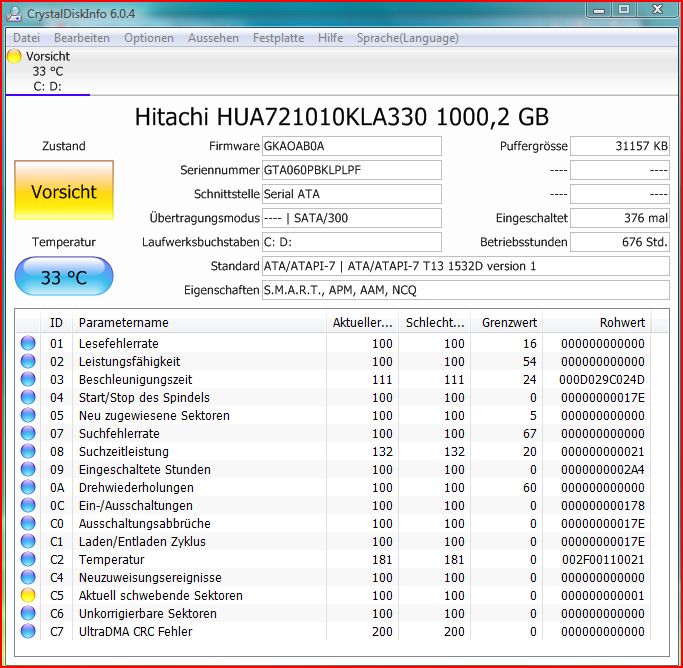Click the Puffergrösse value 31157 KB

pos(620,146)
